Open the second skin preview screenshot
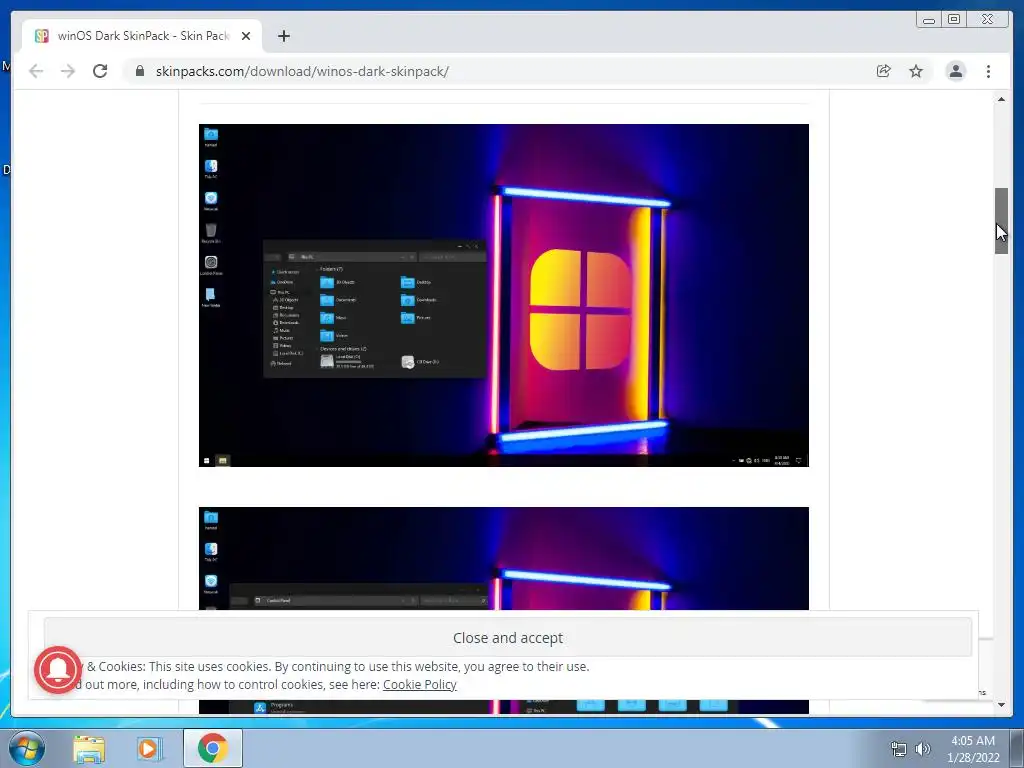The width and height of the screenshot is (1024, 768). [x=504, y=558]
